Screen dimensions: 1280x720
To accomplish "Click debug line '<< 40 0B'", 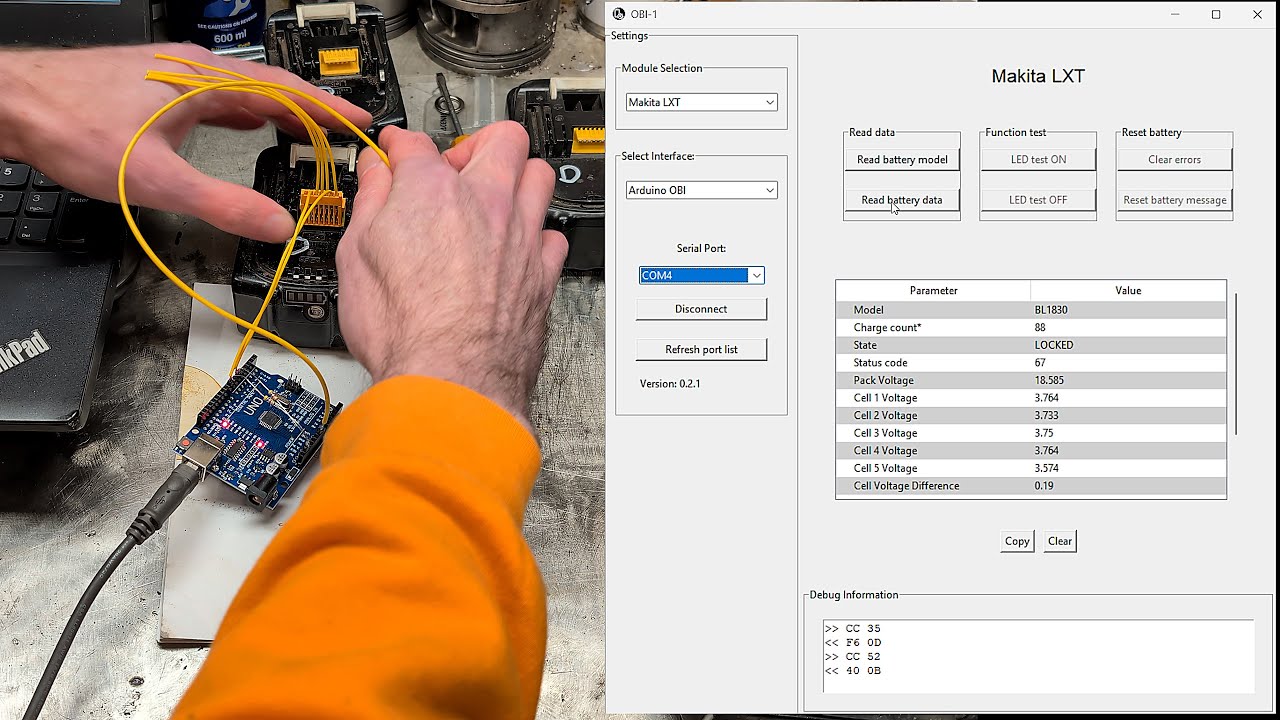I will click(853, 671).
